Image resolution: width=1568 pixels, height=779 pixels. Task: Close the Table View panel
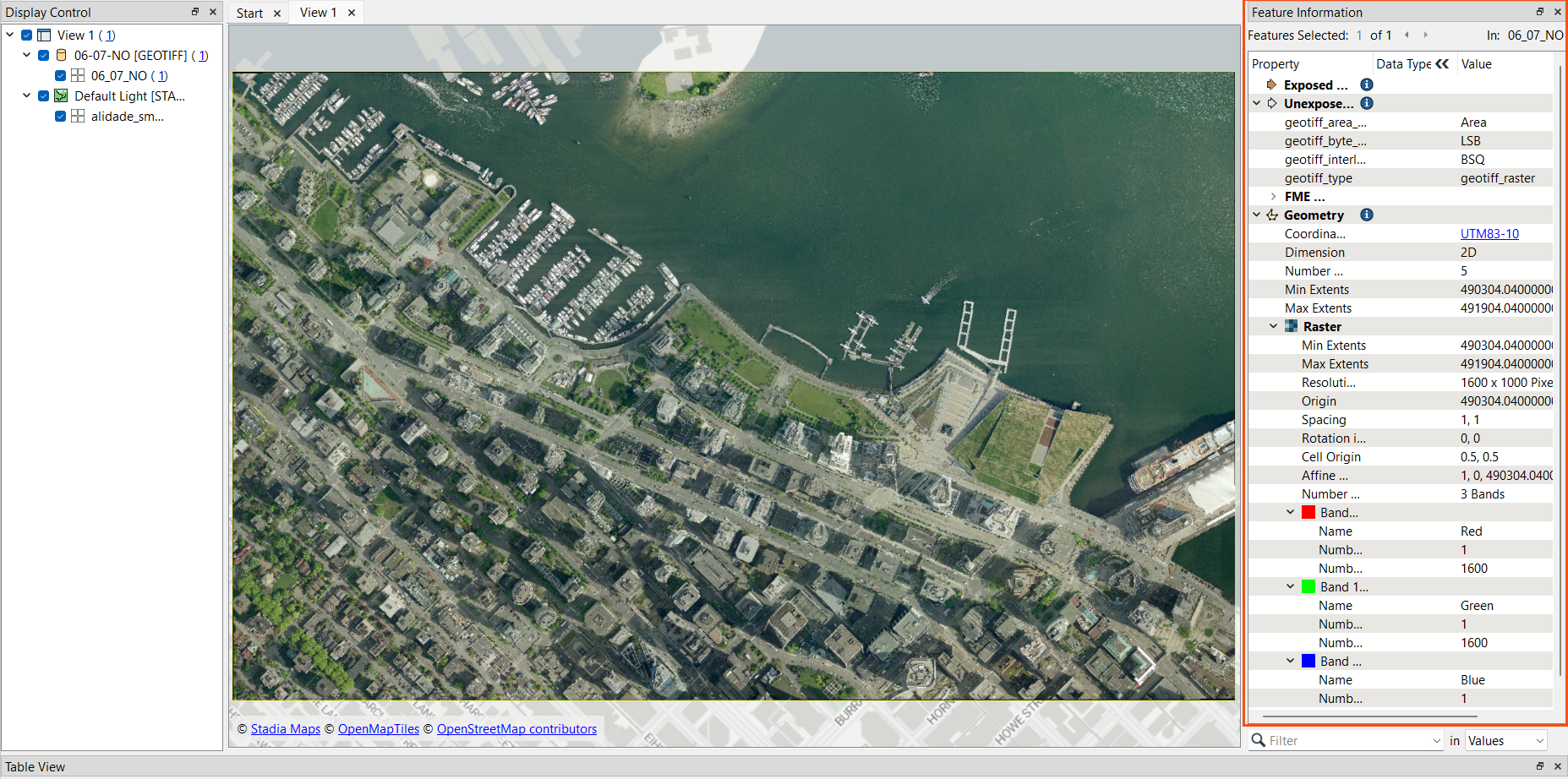coord(1557,766)
